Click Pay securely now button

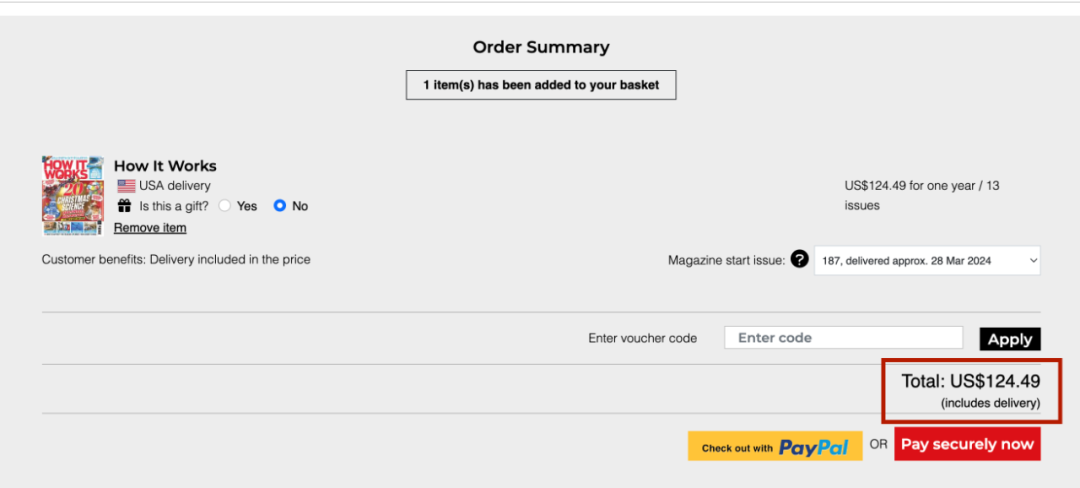[967, 444]
